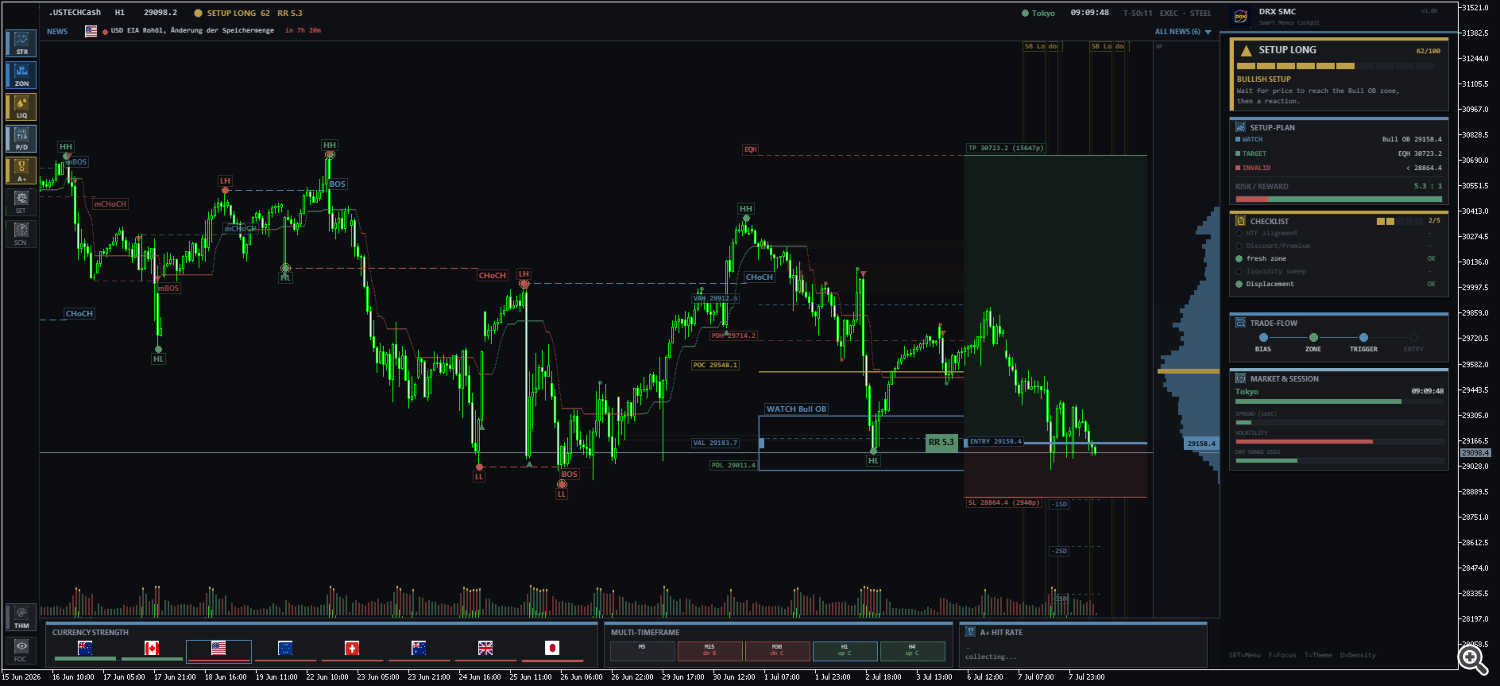Click the Volatility meter bar
Image resolution: width=1500 pixels, height=686 pixels.
click(1339, 441)
